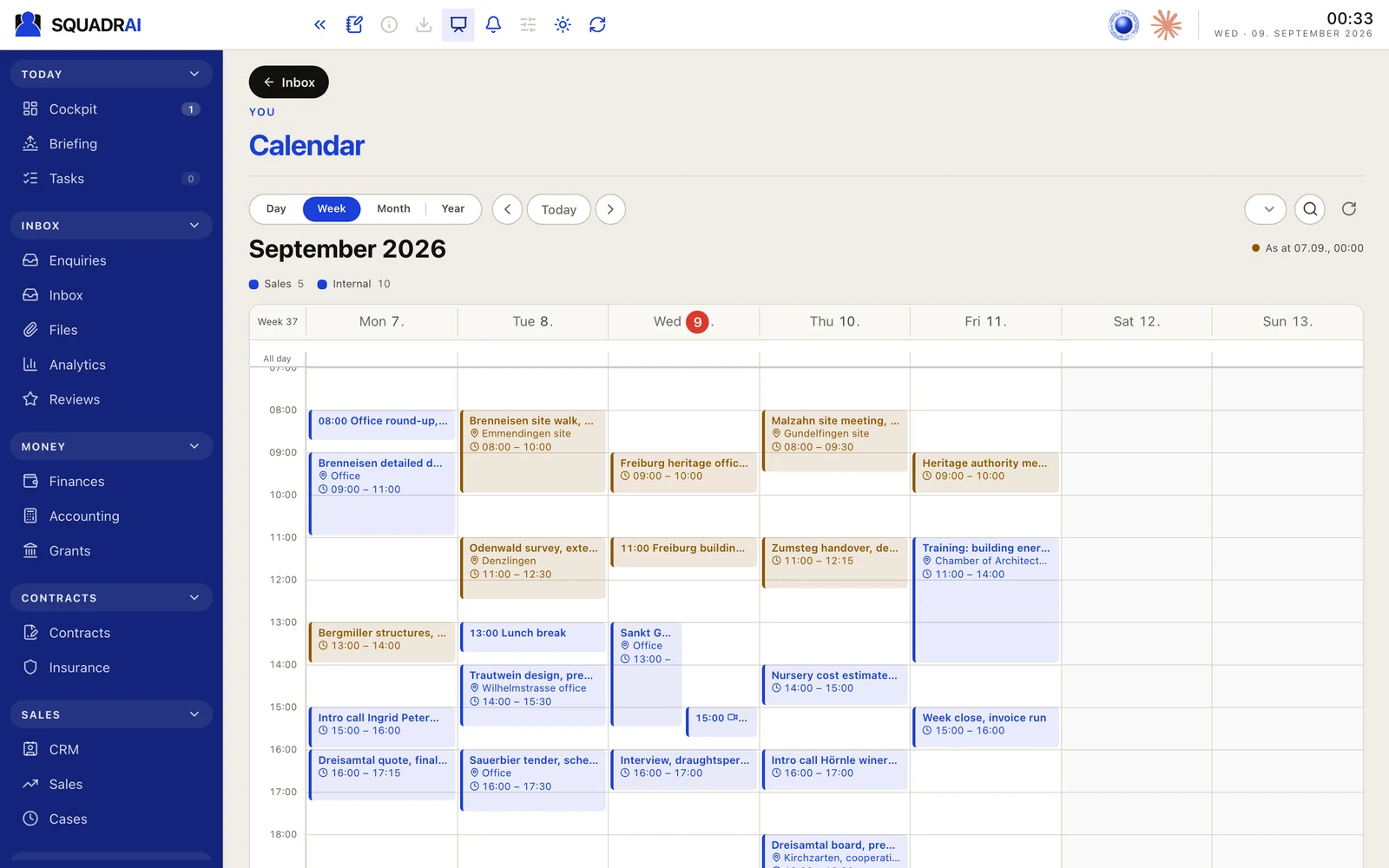Open Week close, invoice run event
Image resolution: width=1389 pixels, height=868 pixels.
[985, 727]
